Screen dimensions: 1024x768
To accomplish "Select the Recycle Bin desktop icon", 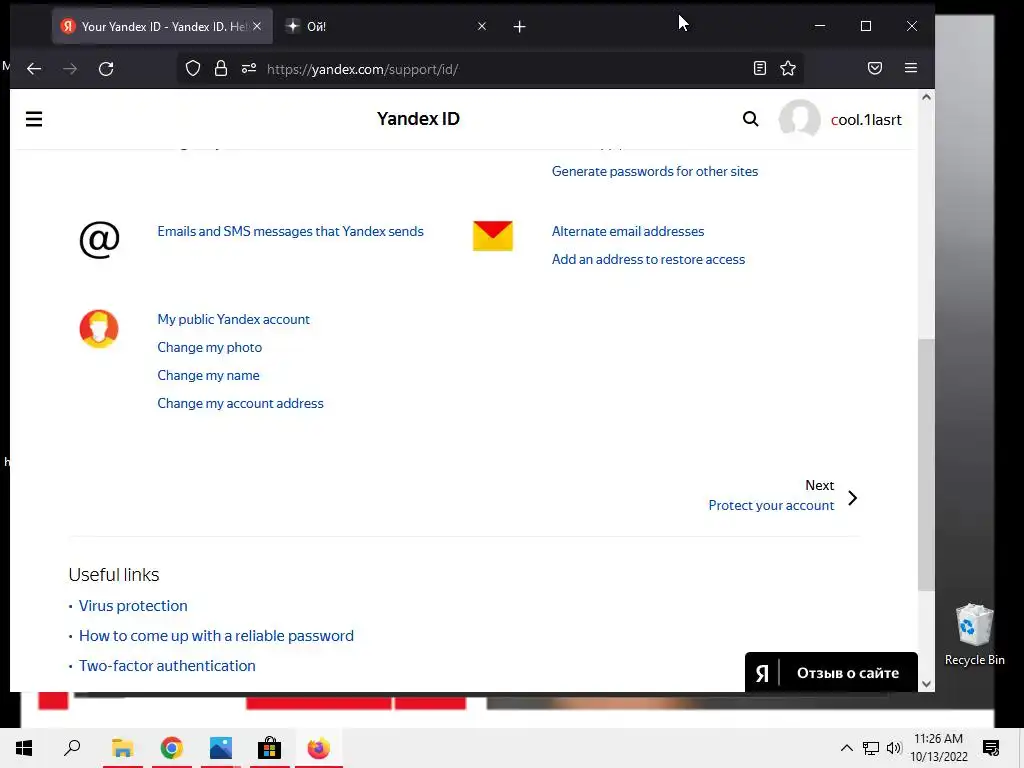I will (x=974, y=635).
